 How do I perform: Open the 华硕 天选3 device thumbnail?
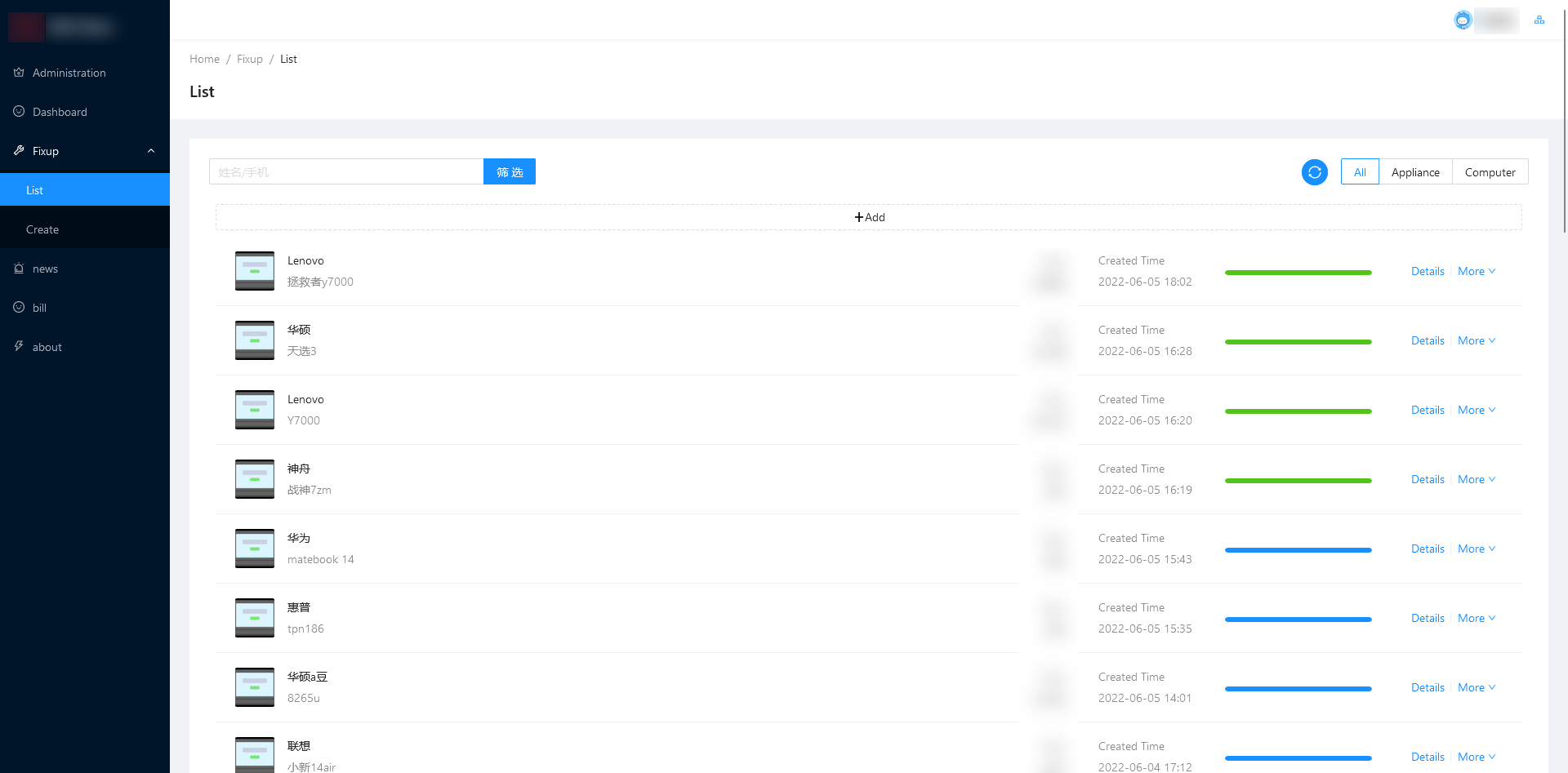(x=255, y=340)
